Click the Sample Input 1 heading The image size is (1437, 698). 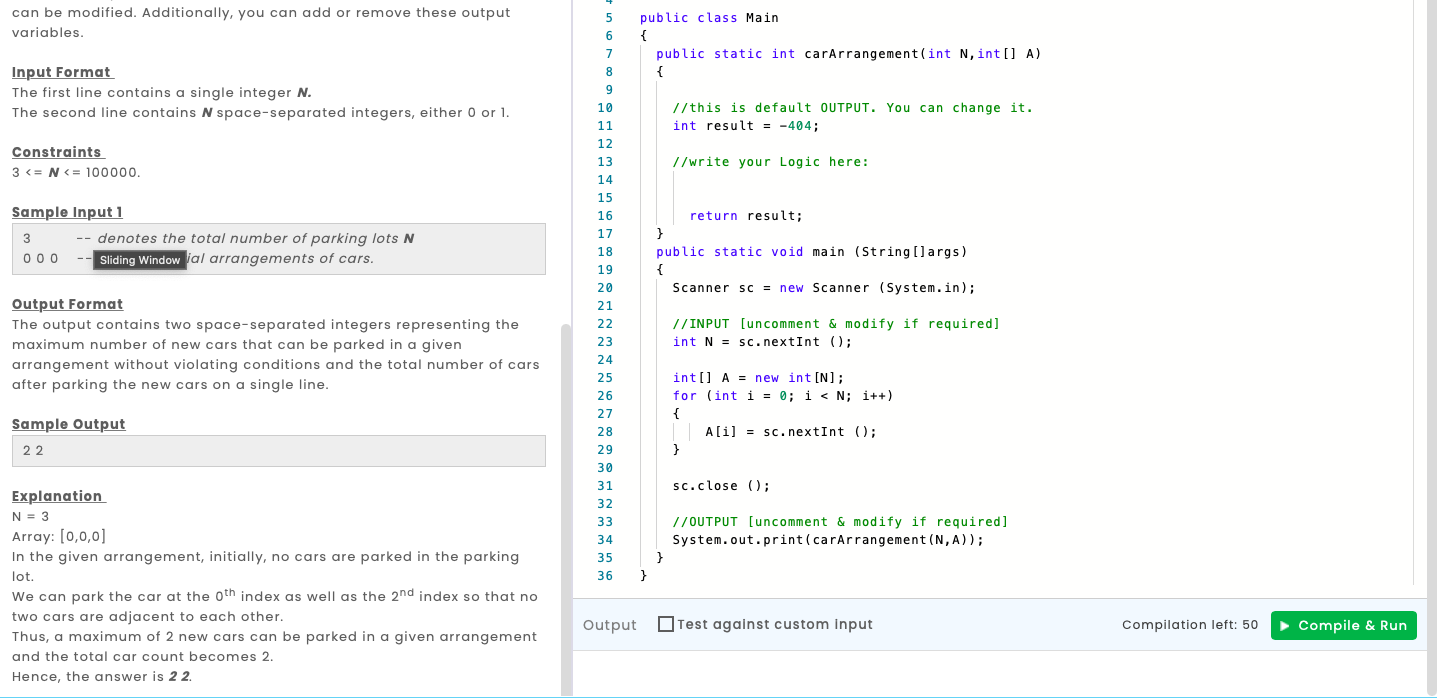67,211
